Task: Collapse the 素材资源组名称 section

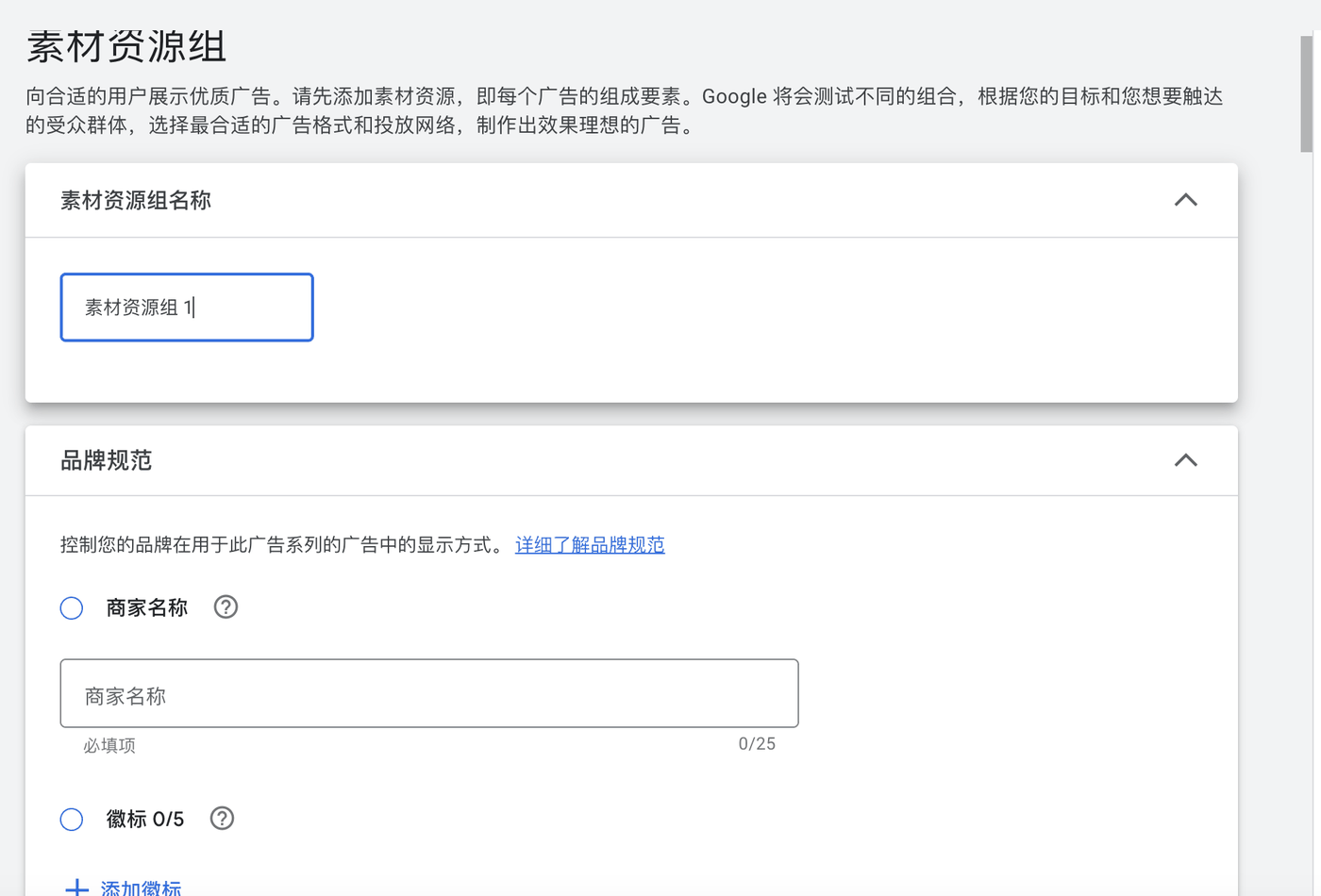Action: point(1185,200)
